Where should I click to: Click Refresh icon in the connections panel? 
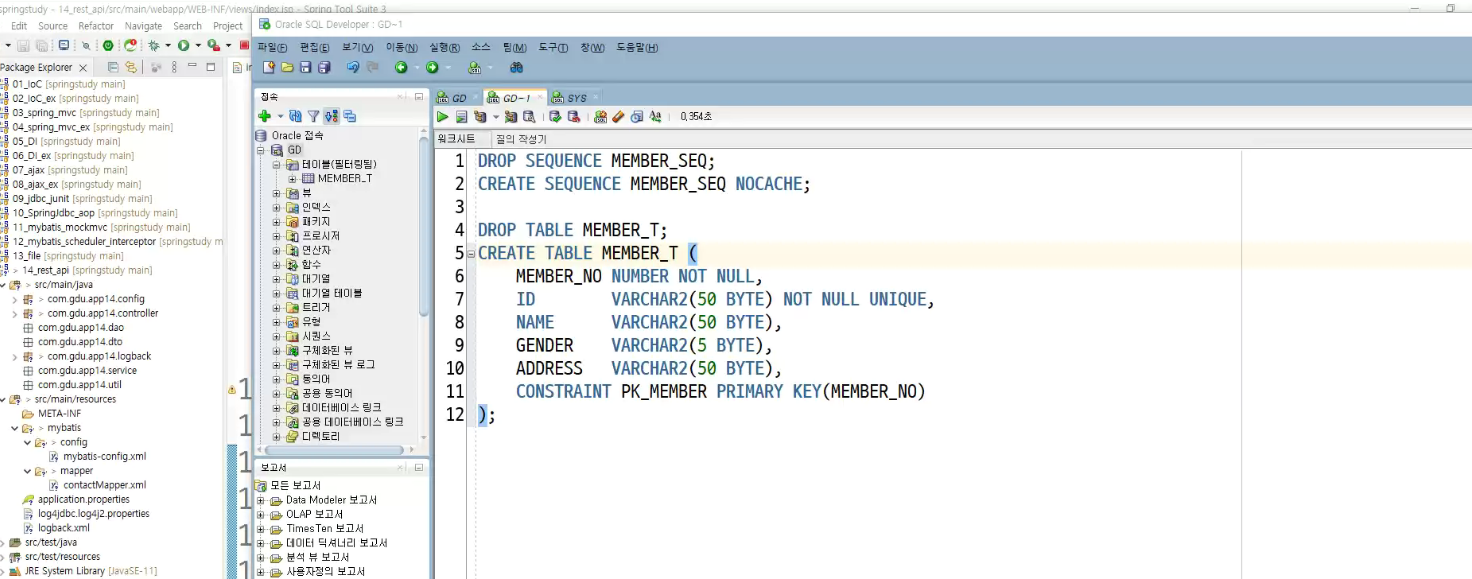click(x=295, y=116)
